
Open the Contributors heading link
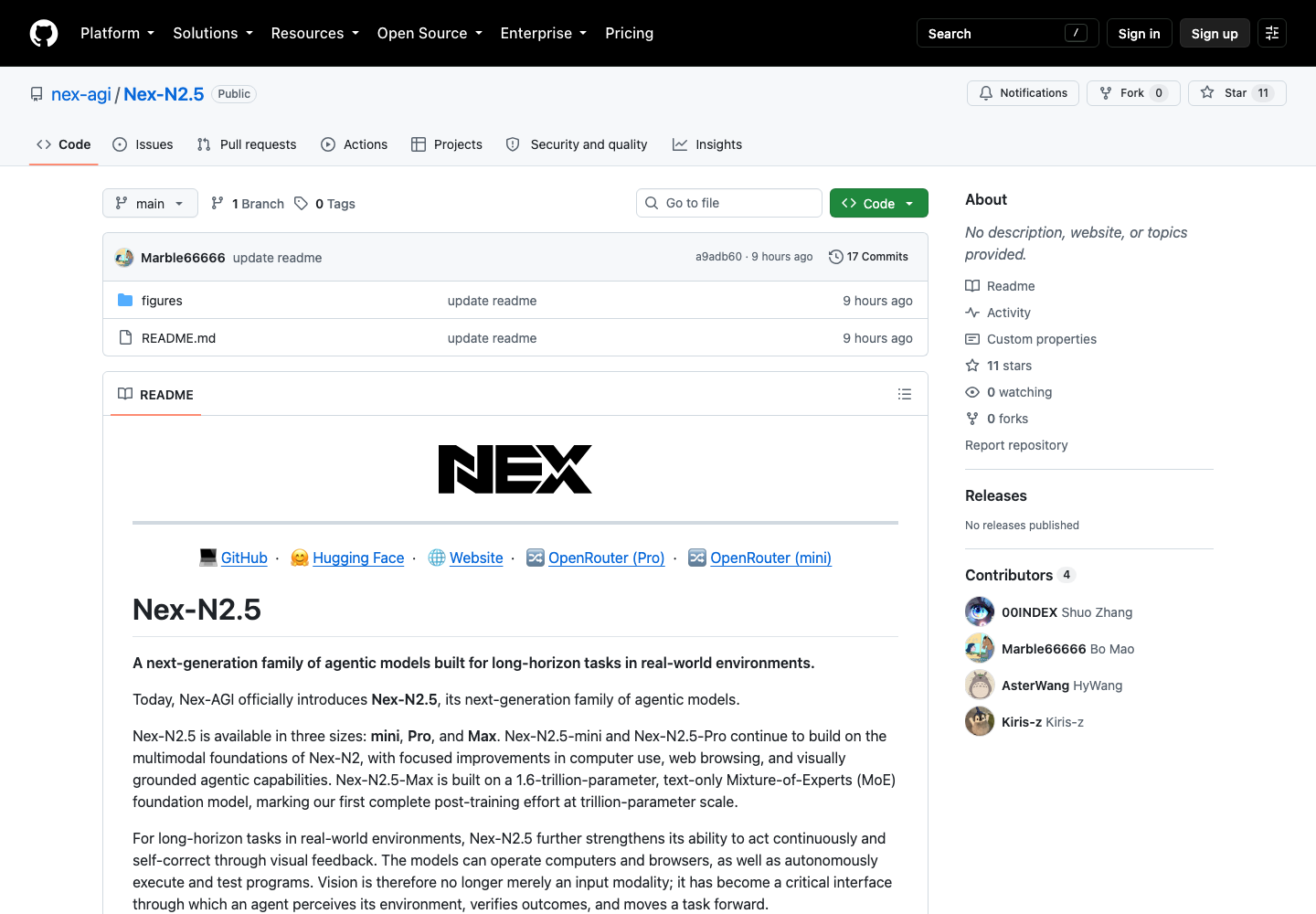click(1009, 575)
